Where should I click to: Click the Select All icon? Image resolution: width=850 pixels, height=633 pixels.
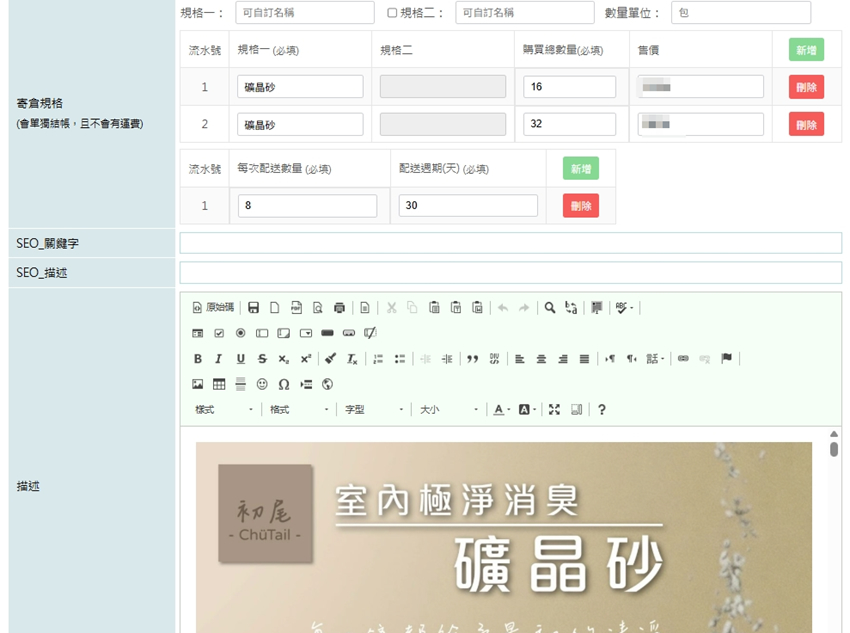(x=597, y=308)
